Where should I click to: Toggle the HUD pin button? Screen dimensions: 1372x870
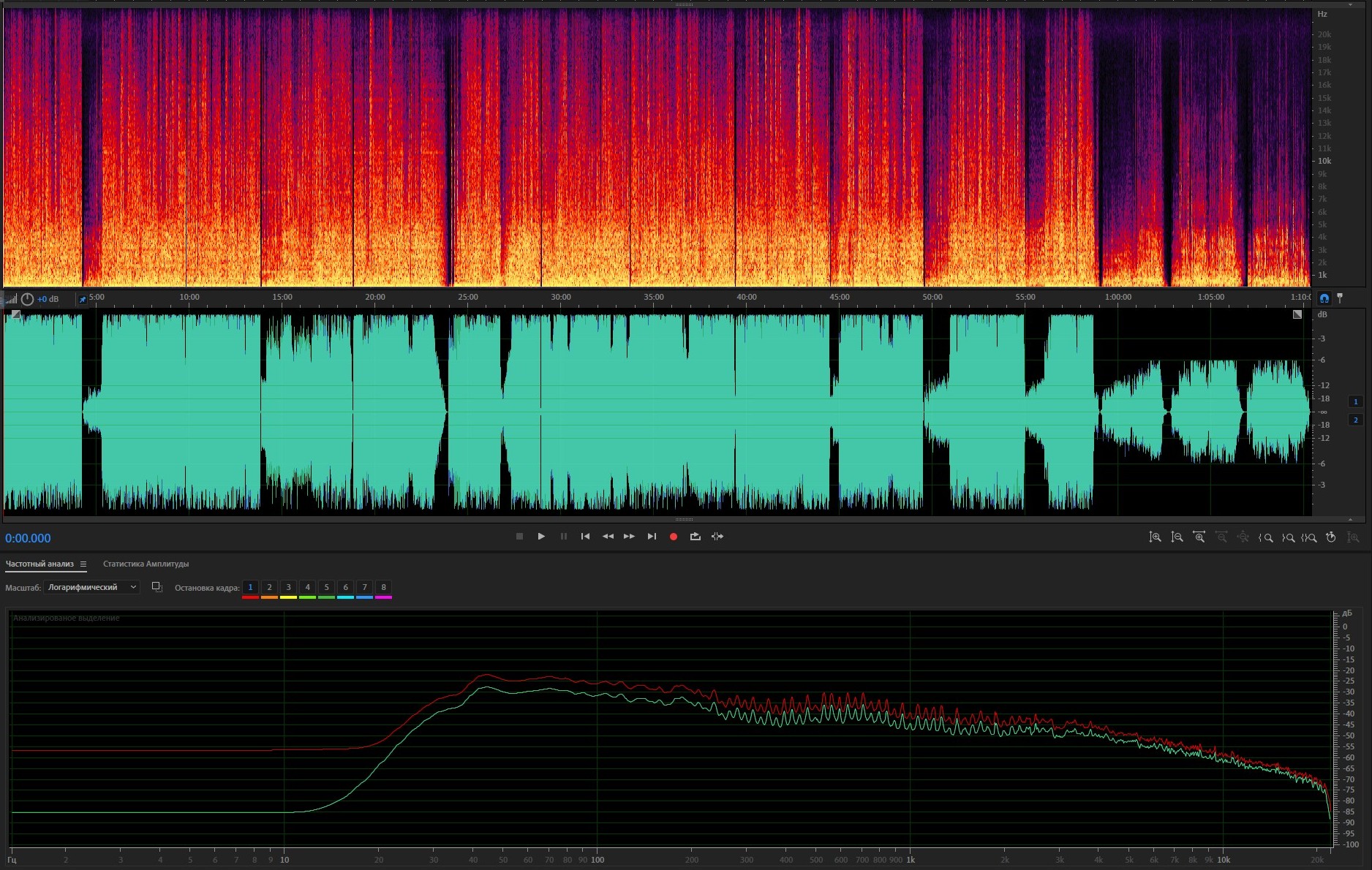[x=82, y=299]
